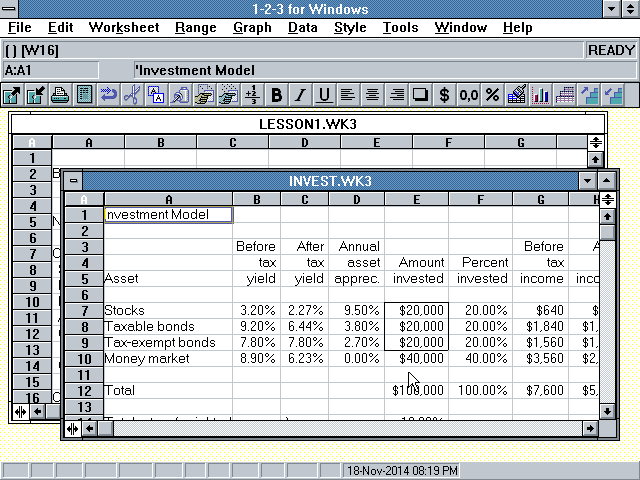The width and height of the screenshot is (640, 480).
Task: Select the 100.00% percent invested total cell
Action: click(x=480, y=391)
